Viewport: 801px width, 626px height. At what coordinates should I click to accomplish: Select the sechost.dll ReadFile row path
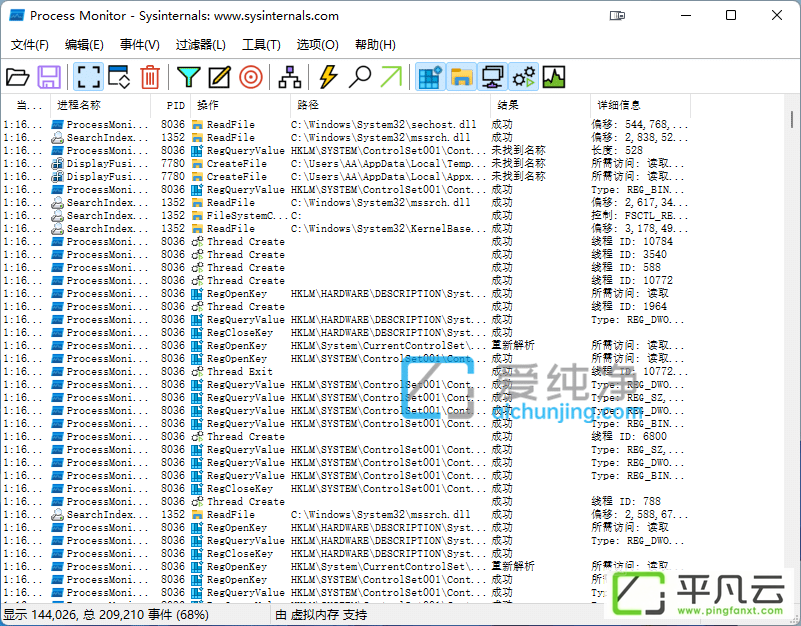383,124
